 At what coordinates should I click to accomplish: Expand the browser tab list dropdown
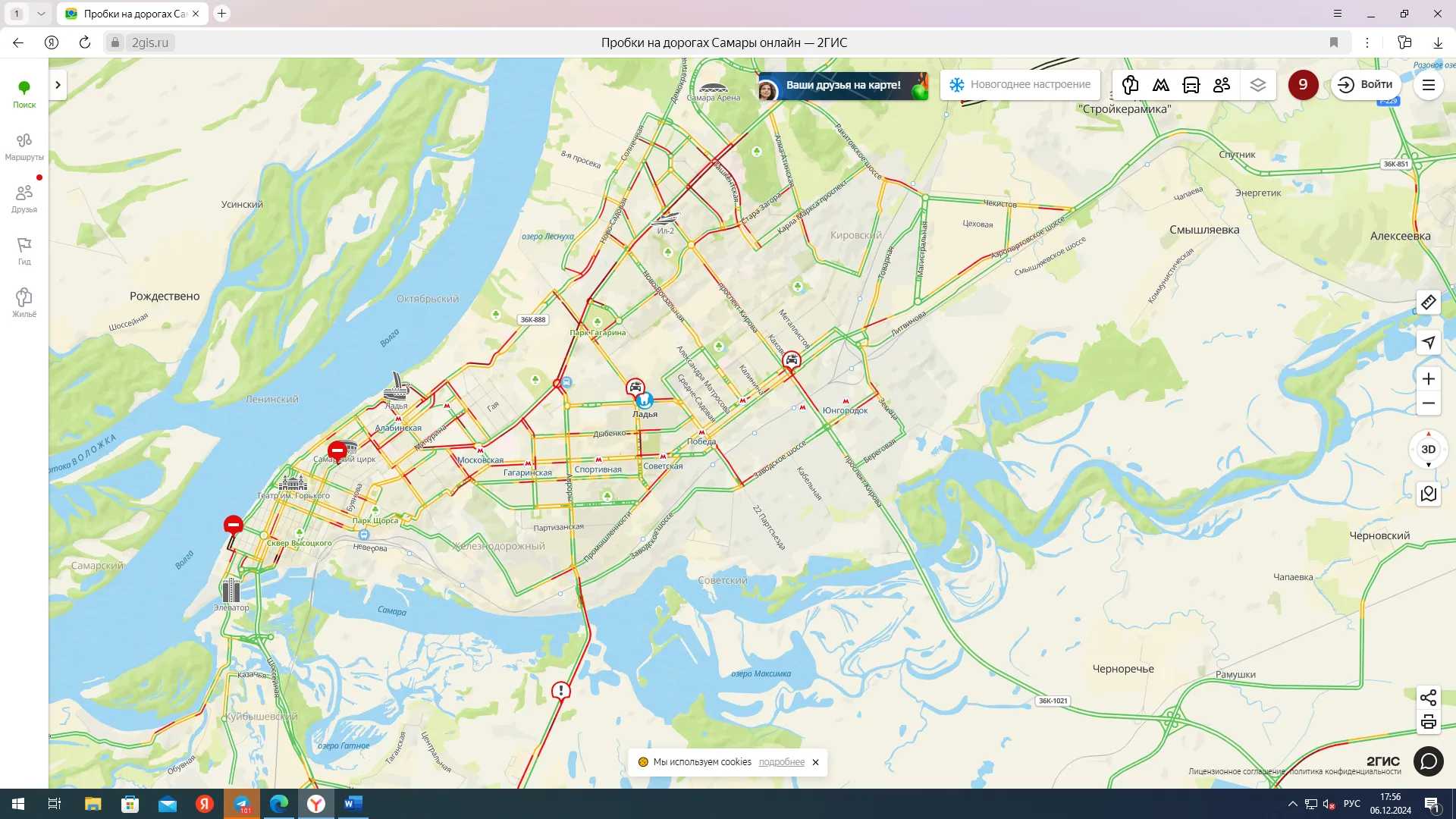(x=41, y=14)
